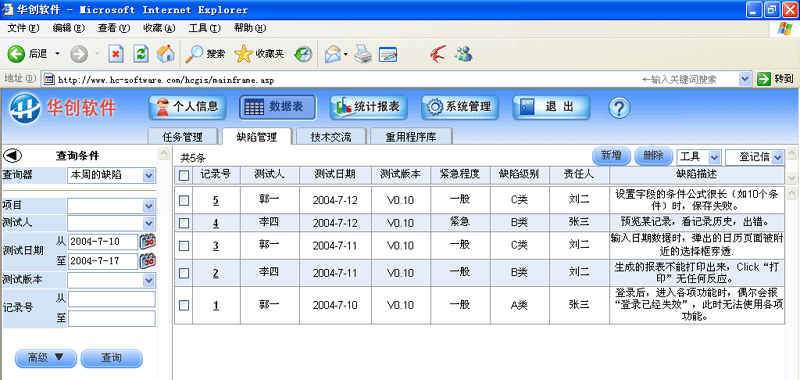Click the Edit page icon in toolbar
800x380 pixels.
coord(388,54)
